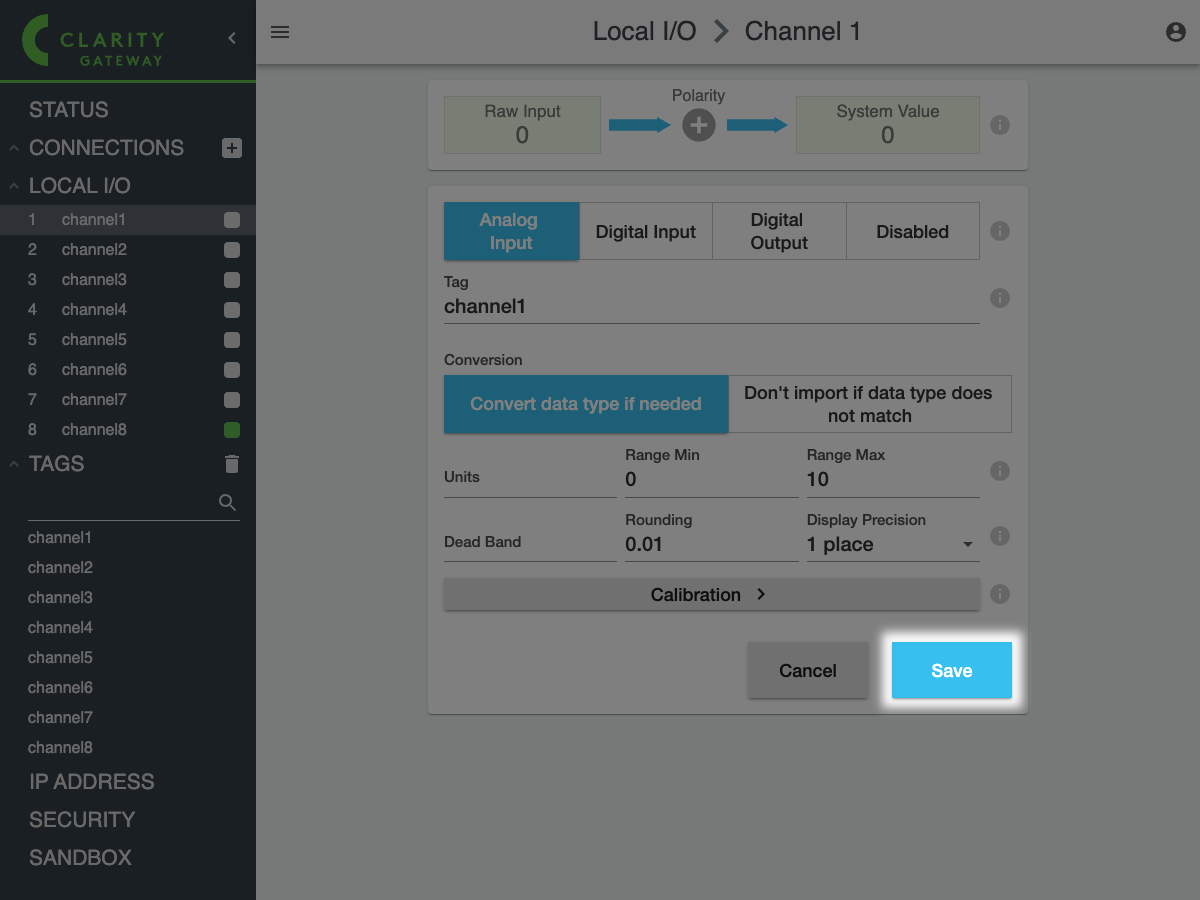The height and width of the screenshot is (900, 1200).
Task: Select the Disabled mode tab
Action: [912, 232]
